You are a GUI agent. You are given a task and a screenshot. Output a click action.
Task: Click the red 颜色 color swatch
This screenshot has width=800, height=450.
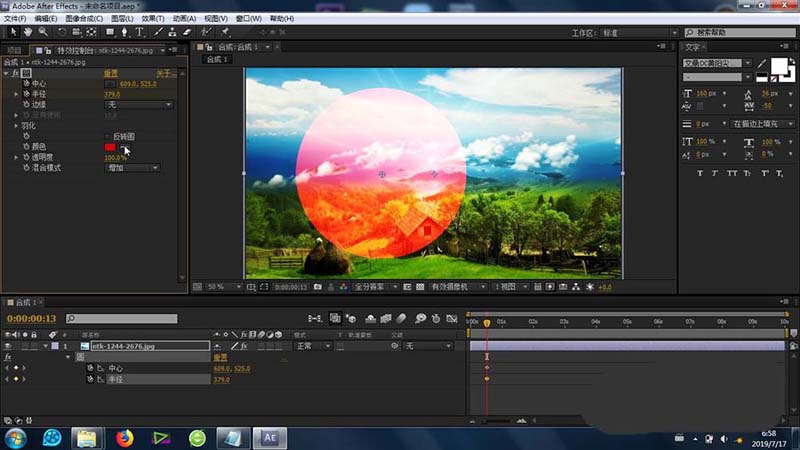click(x=110, y=147)
